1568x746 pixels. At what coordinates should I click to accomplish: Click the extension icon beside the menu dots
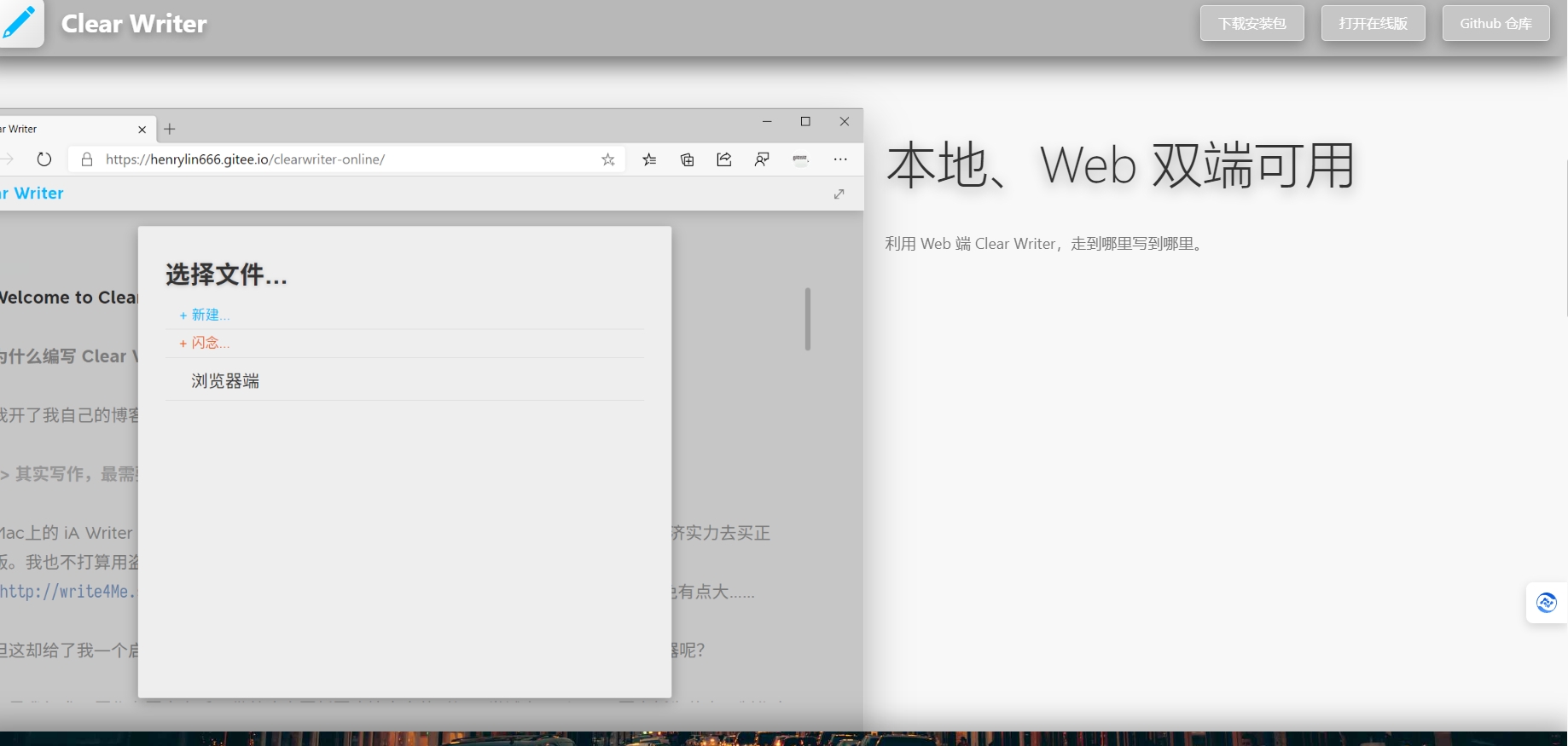800,159
